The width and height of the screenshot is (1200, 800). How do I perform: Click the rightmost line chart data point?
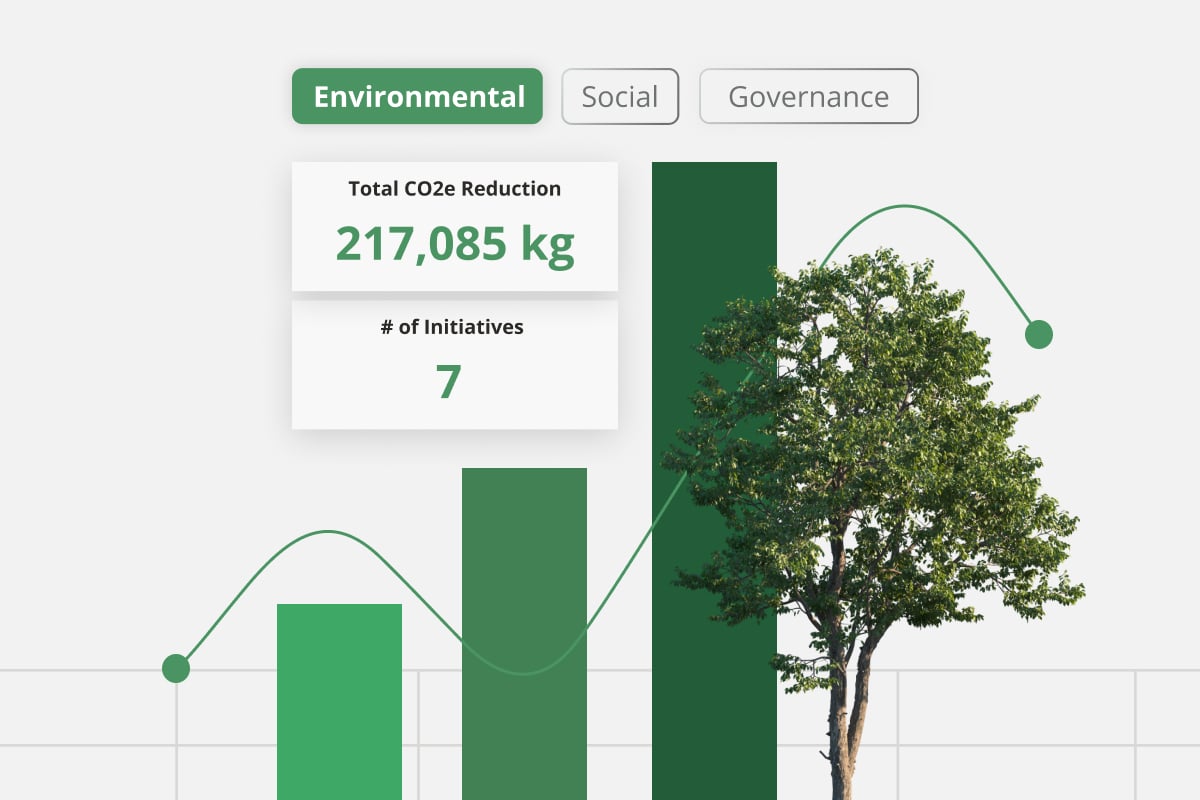tap(1037, 335)
